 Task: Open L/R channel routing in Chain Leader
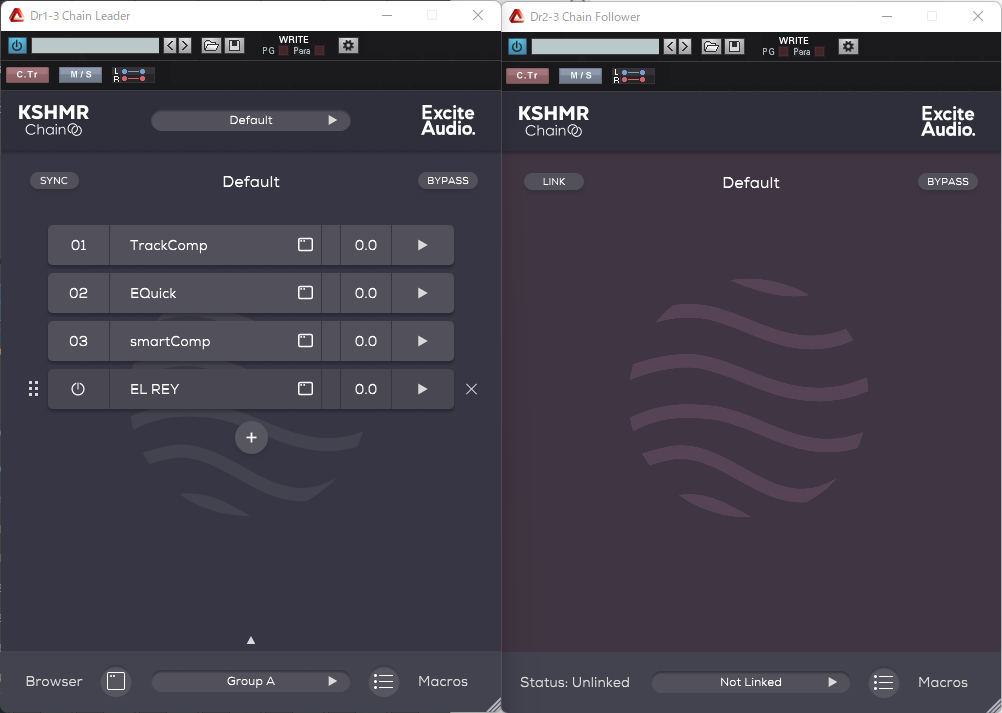(133, 75)
